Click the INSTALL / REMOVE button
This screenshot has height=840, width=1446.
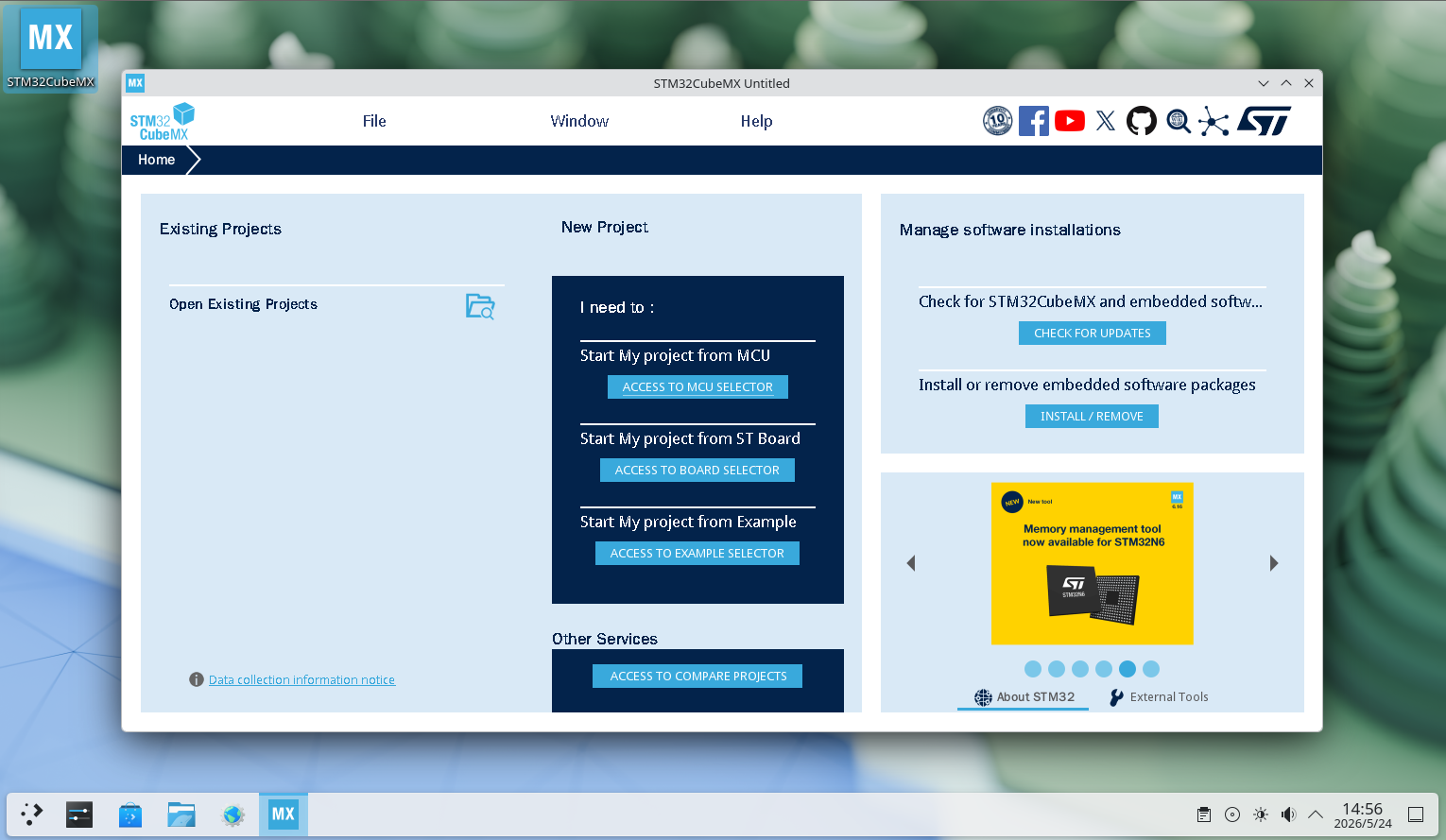click(x=1093, y=417)
